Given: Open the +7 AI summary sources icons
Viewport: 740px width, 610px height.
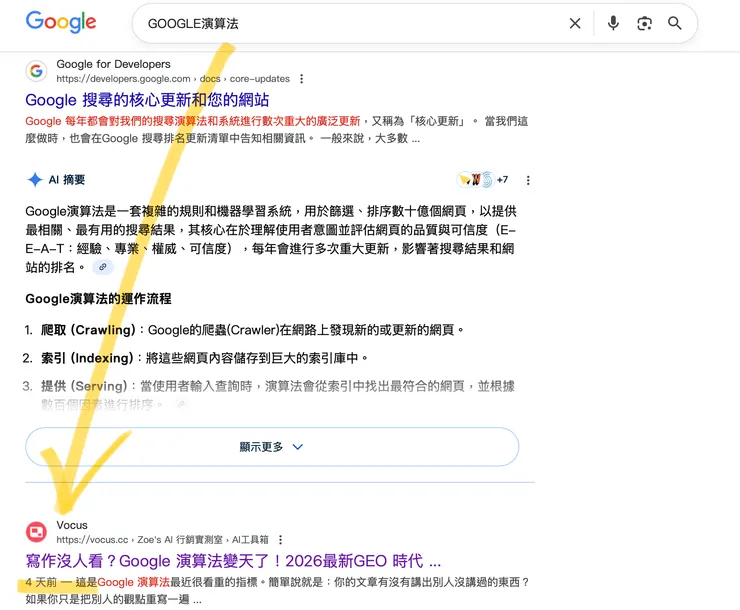Looking at the screenshot, I should click(x=482, y=180).
